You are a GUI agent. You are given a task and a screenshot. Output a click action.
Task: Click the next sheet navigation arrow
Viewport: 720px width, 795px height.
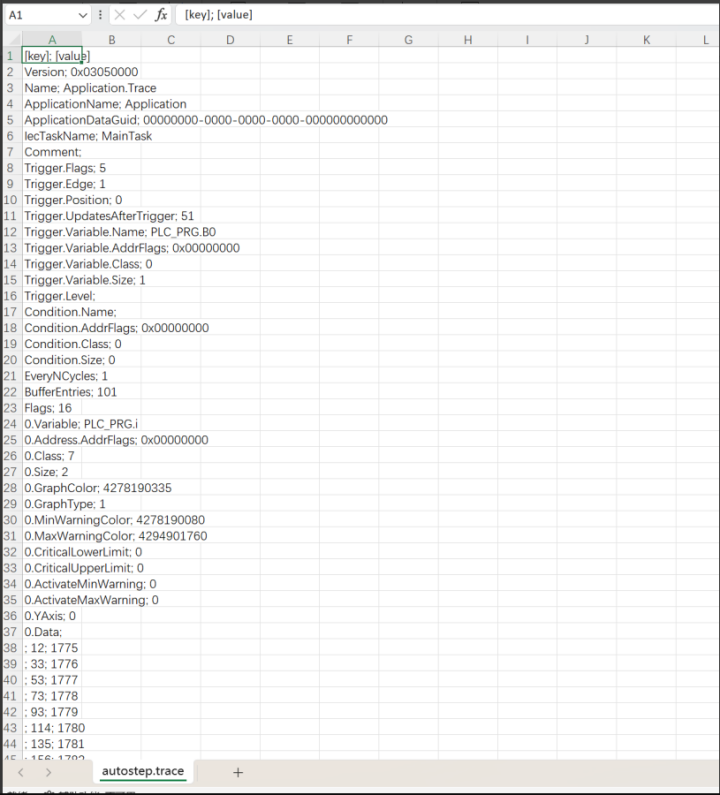pos(48,772)
